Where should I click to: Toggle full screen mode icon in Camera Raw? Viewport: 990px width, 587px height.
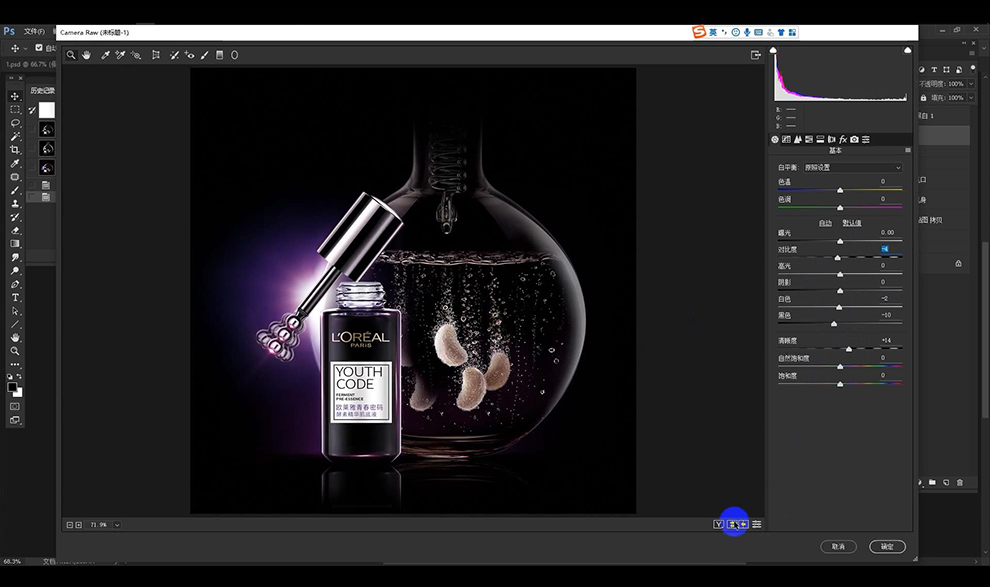tap(756, 55)
